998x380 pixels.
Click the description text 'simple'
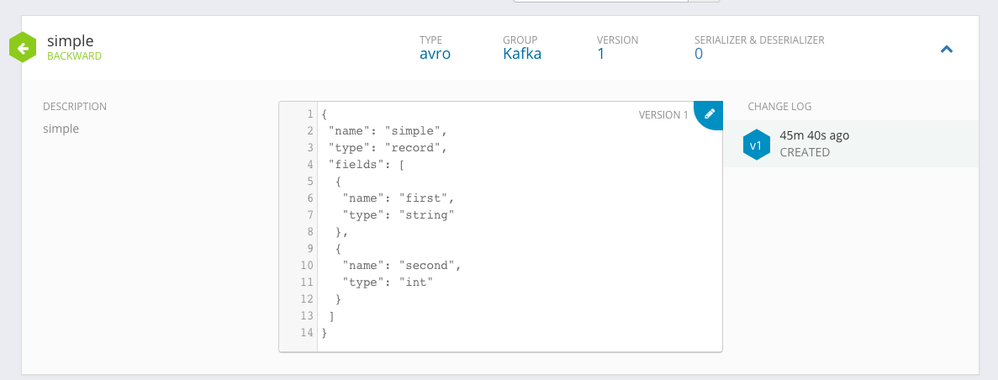pos(60,129)
